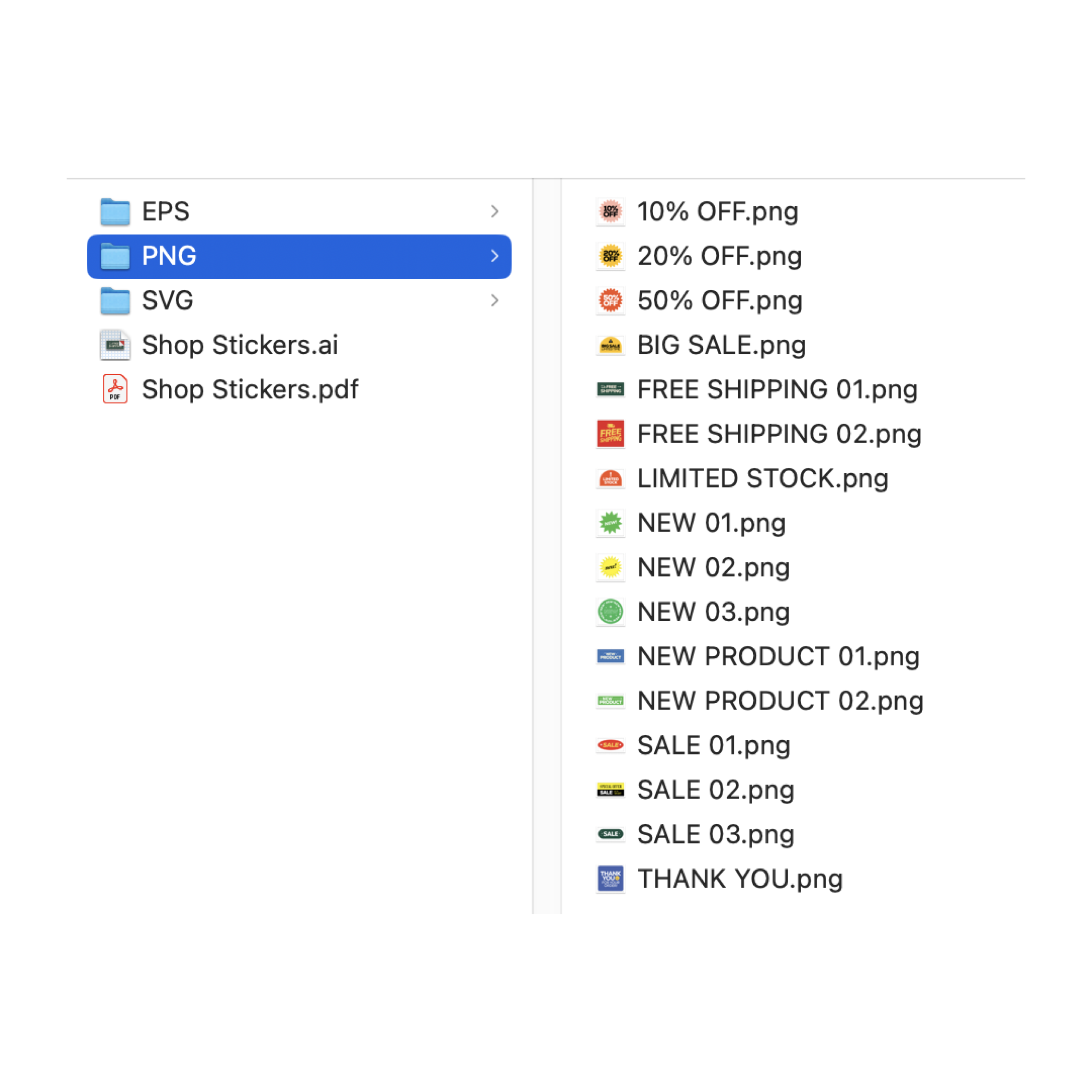Click the 50% OFF.png orange badge thumbnail
Screen dimensions: 1092x1092
point(611,301)
